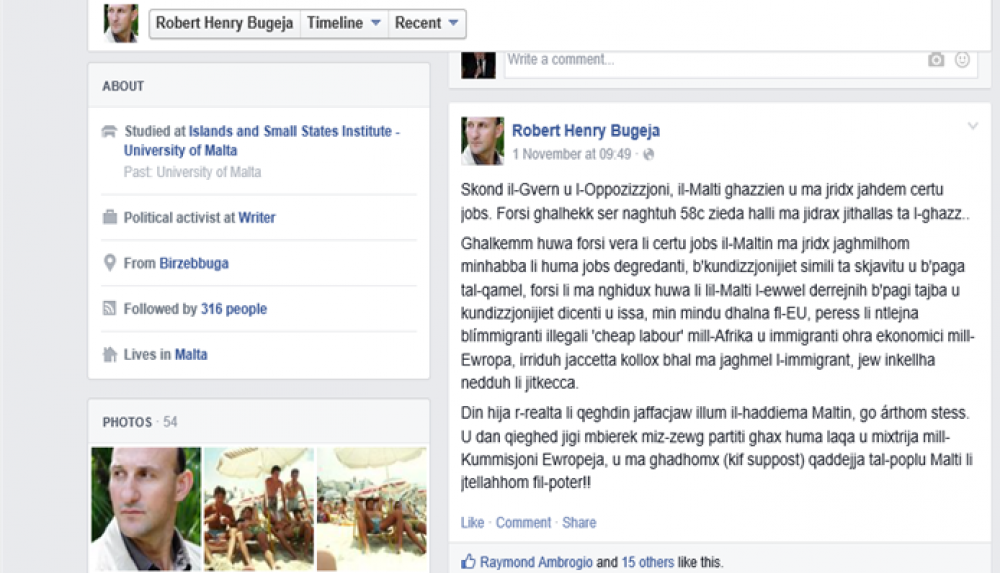1000x573 pixels.
Task: View the 316 people followers link
Action: (233, 309)
